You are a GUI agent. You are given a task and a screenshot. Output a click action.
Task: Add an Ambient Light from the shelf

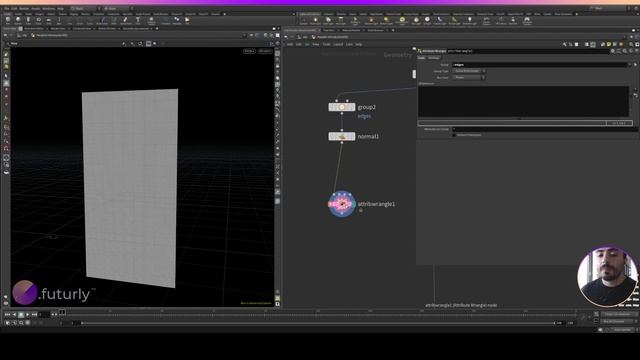(x=469, y=20)
